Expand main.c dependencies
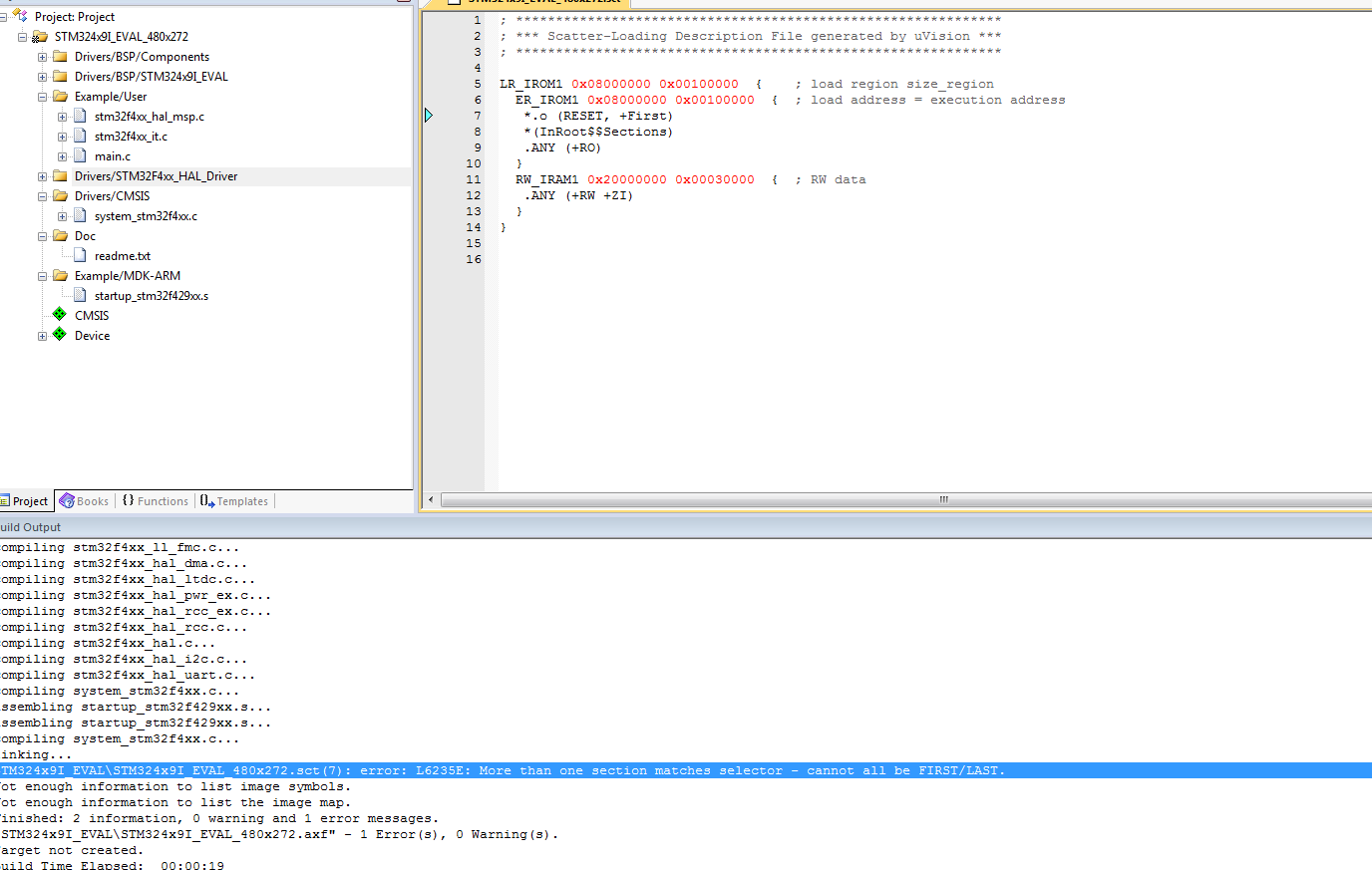This screenshot has height=870, width=1372. [62, 156]
